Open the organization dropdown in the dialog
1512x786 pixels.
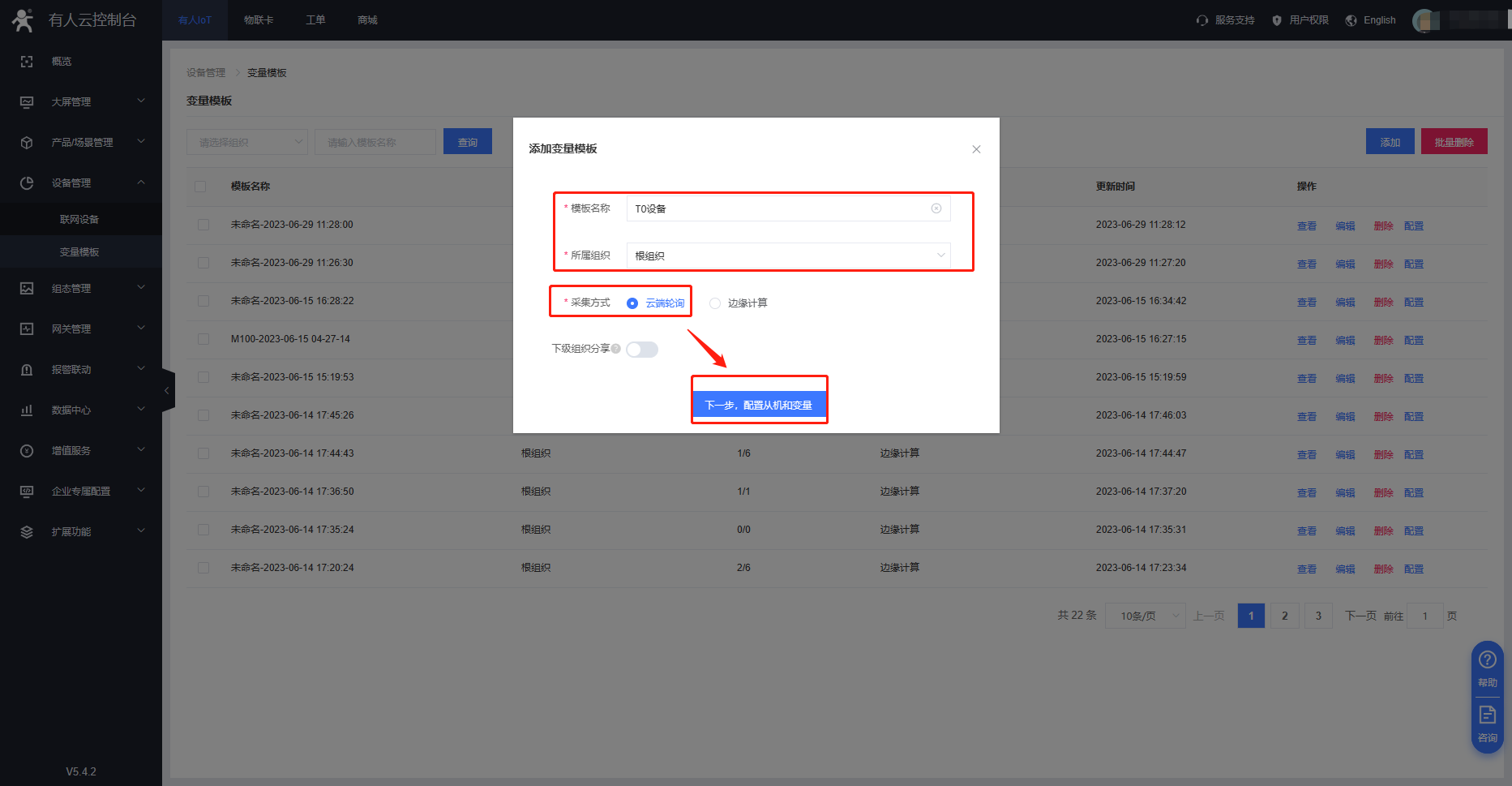(788, 256)
